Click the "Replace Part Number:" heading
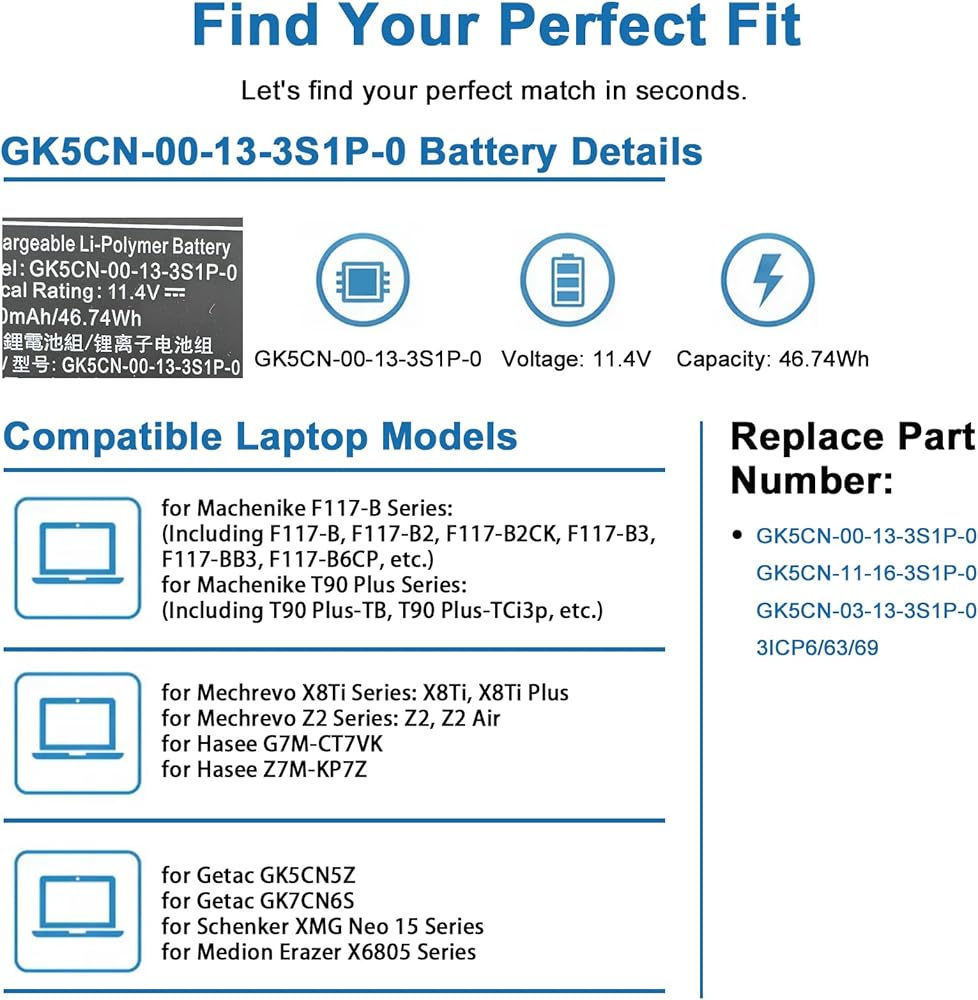Viewport: 978px width, 1000px height. (x=852, y=459)
